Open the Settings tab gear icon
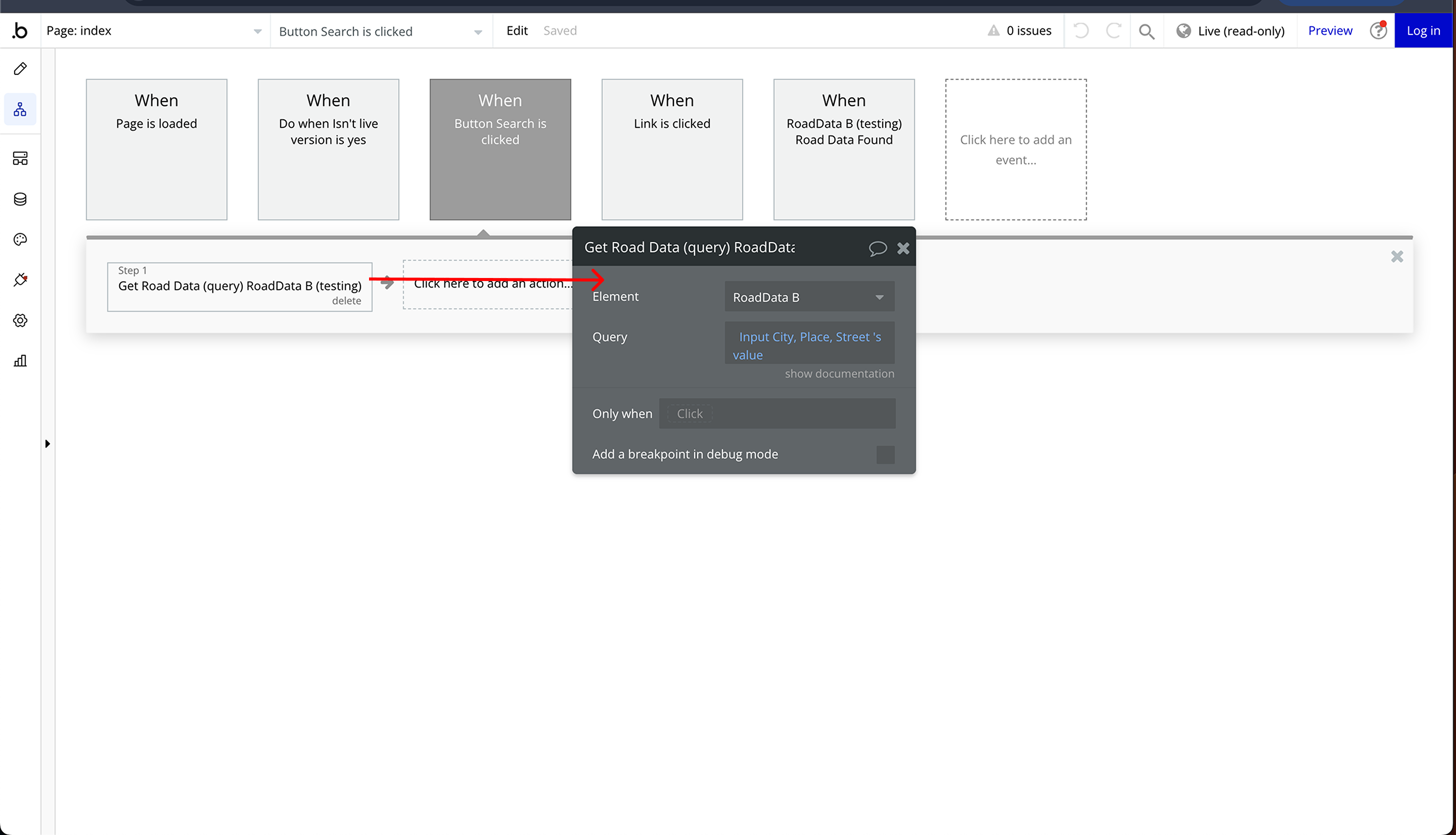Viewport: 1456px width, 835px height. tap(20, 320)
